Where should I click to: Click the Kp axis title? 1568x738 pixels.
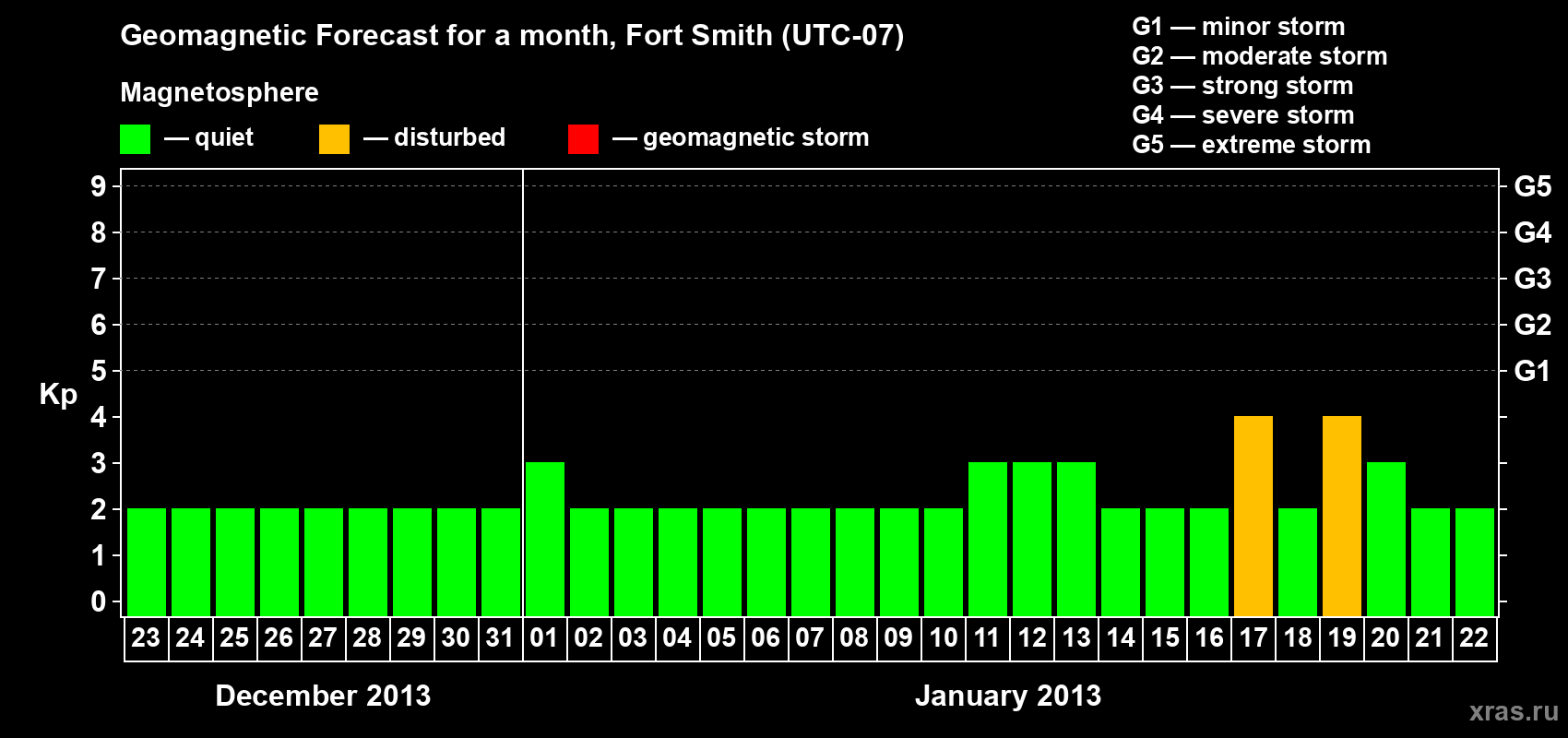pos(58,395)
